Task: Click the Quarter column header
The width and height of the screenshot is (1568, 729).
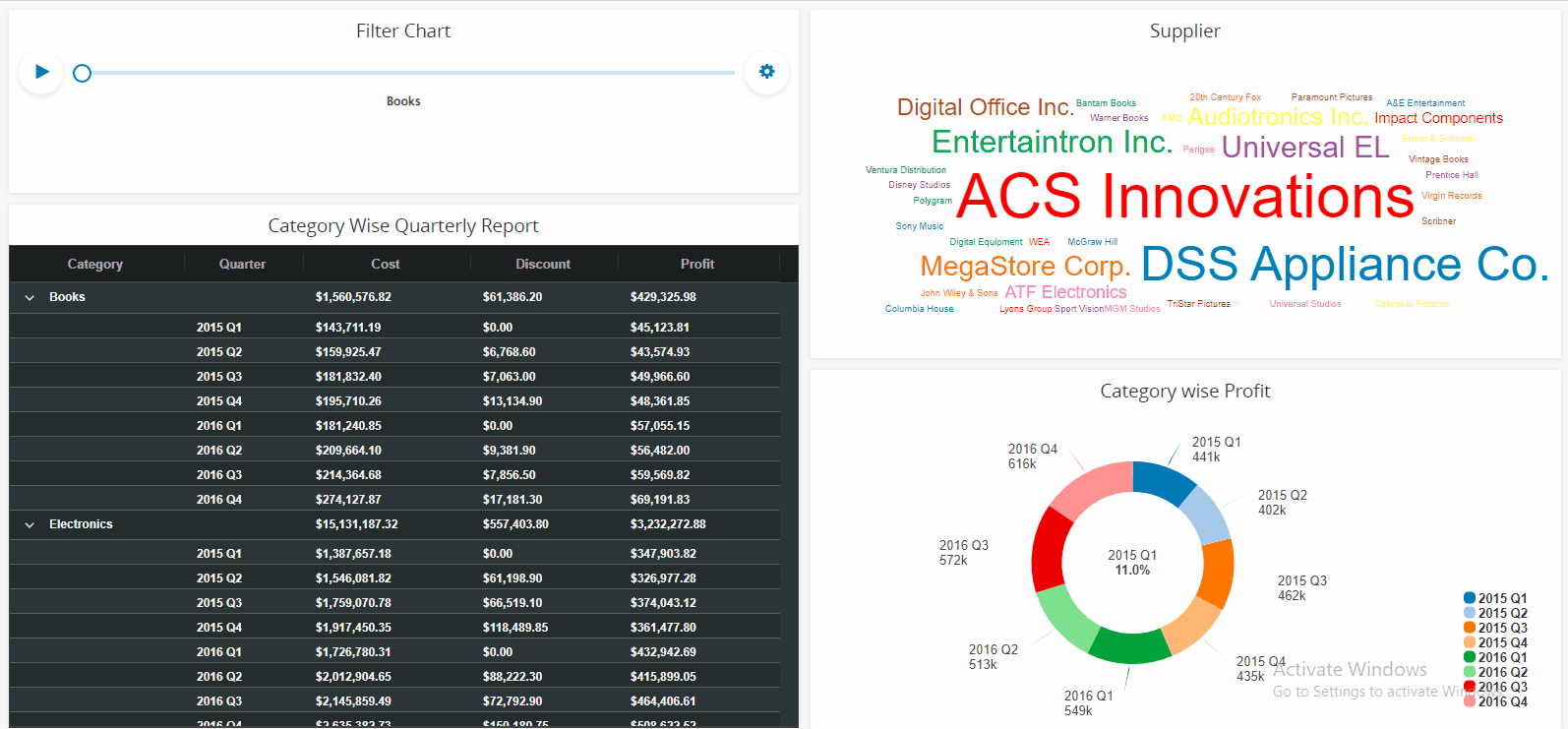Action: [x=242, y=264]
